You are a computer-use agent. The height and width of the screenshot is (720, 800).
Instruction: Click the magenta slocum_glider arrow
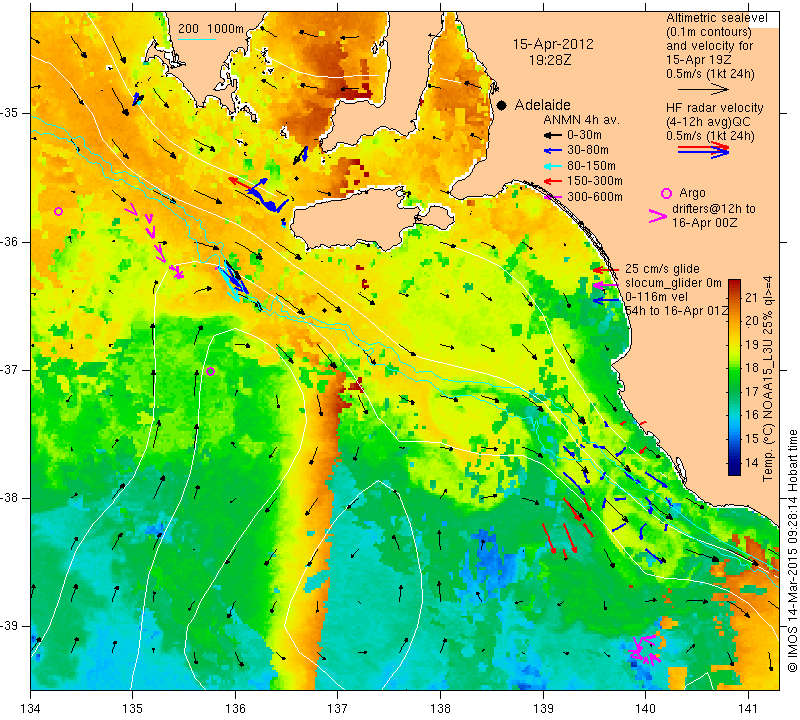[605, 285]
